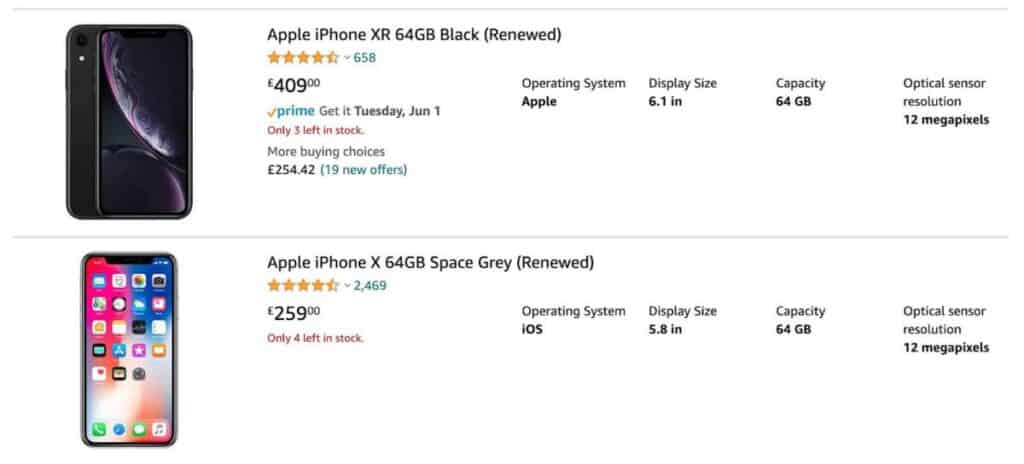Click the iPhone XR star rating icons
Viewport: 1024px width, 464px height.
[303, 58]
